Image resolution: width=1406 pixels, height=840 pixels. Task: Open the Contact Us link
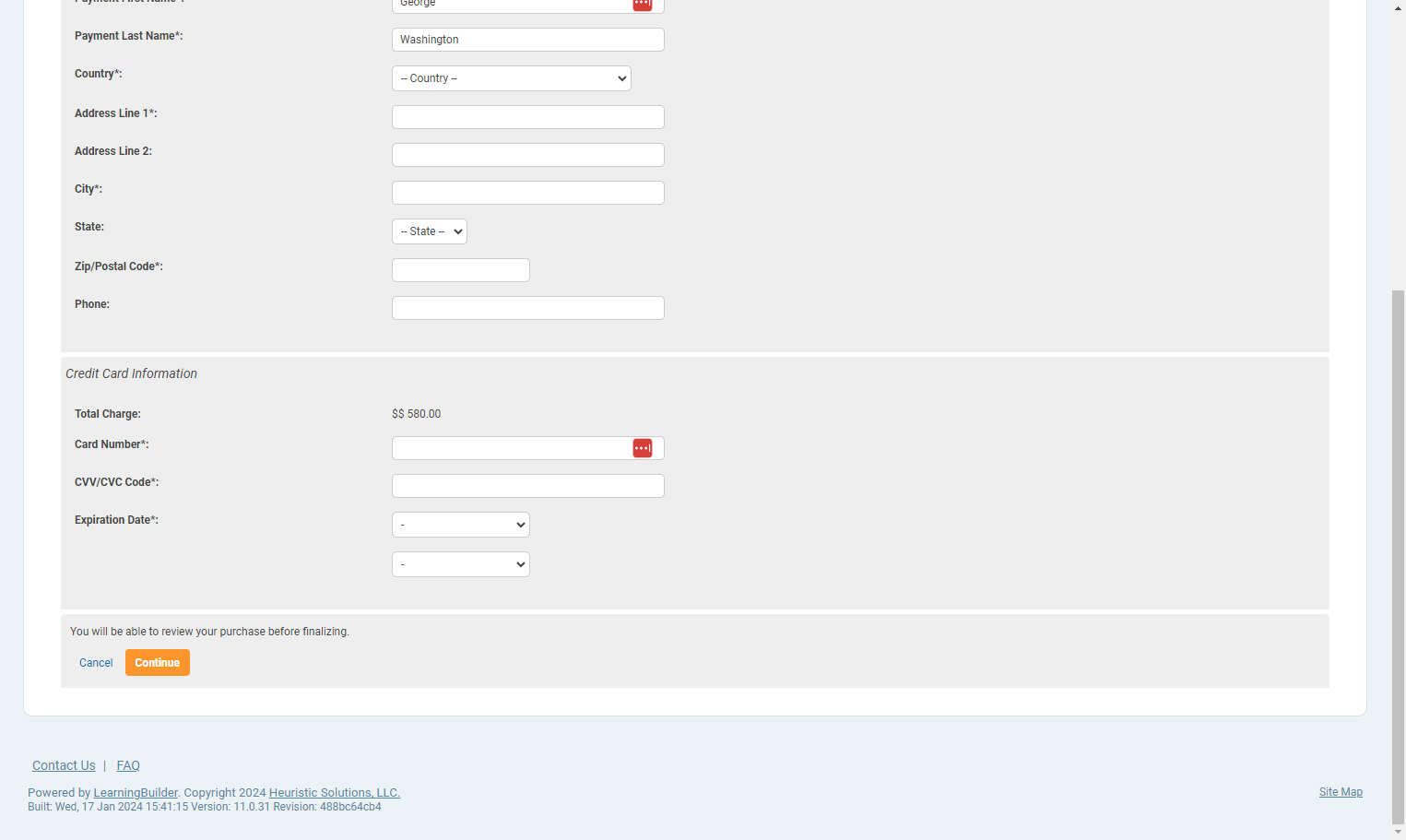(x=64, y=765)
